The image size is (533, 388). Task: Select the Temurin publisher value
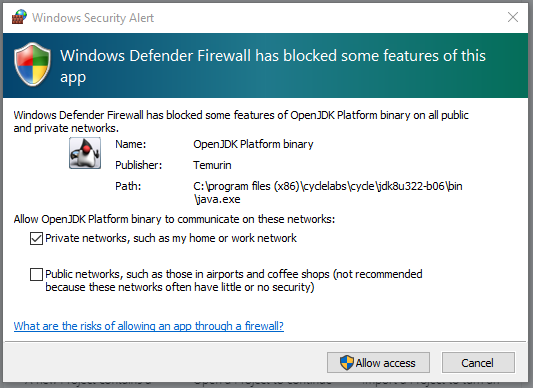(212, 165)
